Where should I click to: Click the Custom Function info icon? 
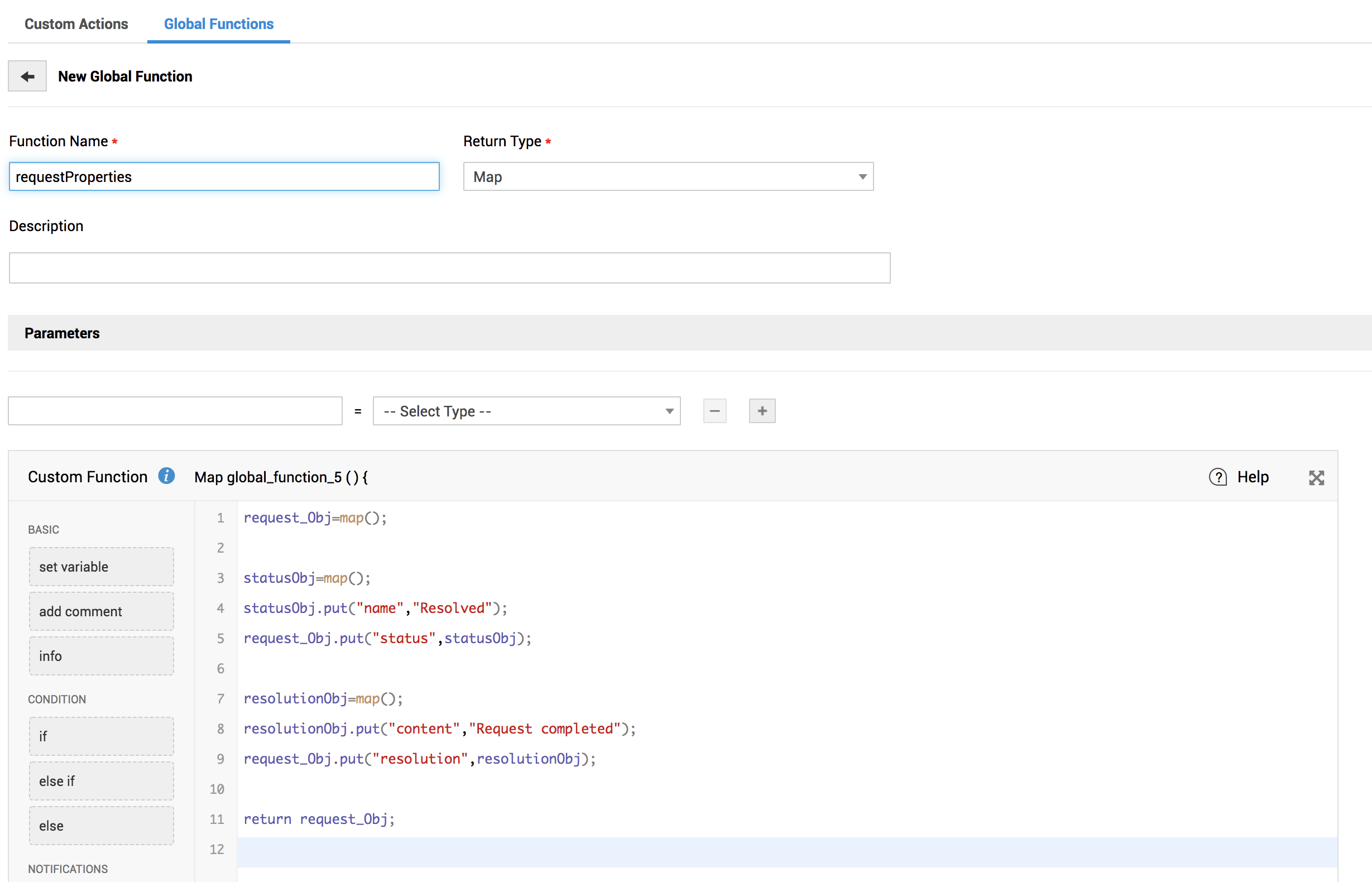point(166,476)
